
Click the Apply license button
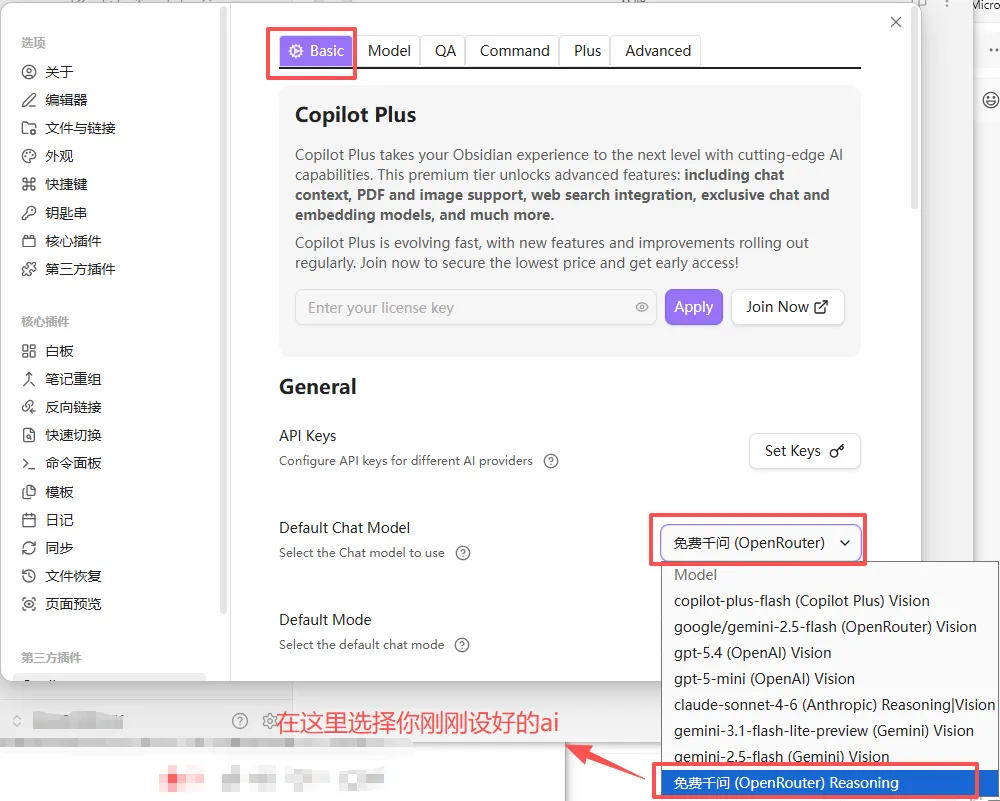[x=694, y=307]
